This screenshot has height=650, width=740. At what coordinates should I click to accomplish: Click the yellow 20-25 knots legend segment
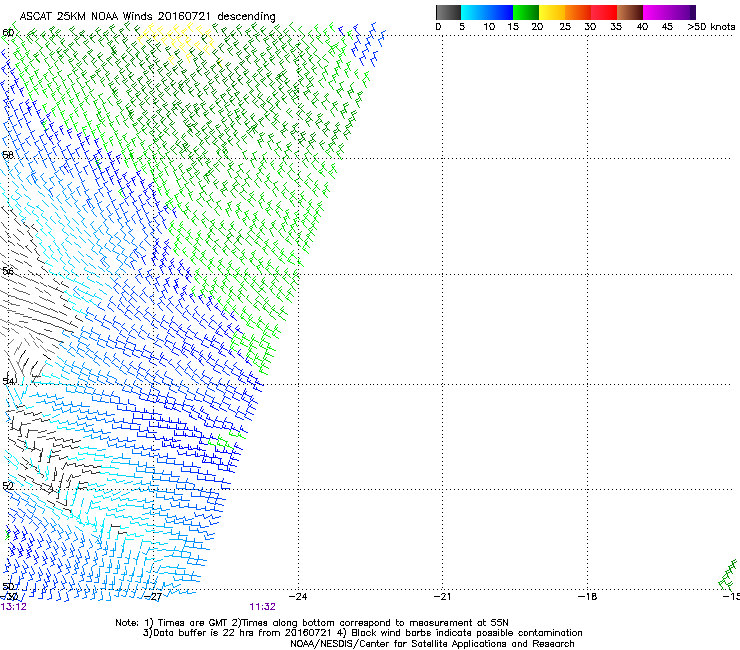(x=552, y=12)
